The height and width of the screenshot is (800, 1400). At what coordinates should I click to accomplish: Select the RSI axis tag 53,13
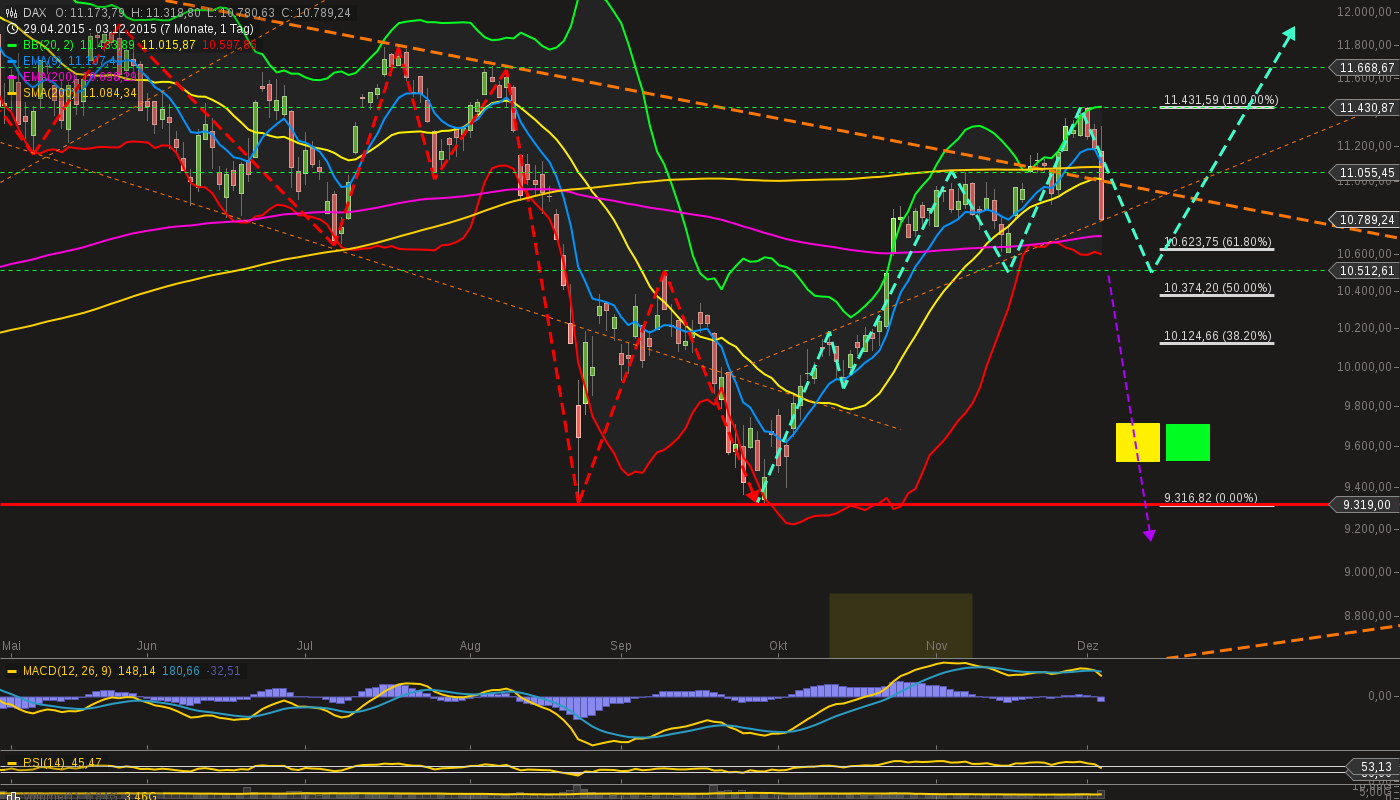1372,768
